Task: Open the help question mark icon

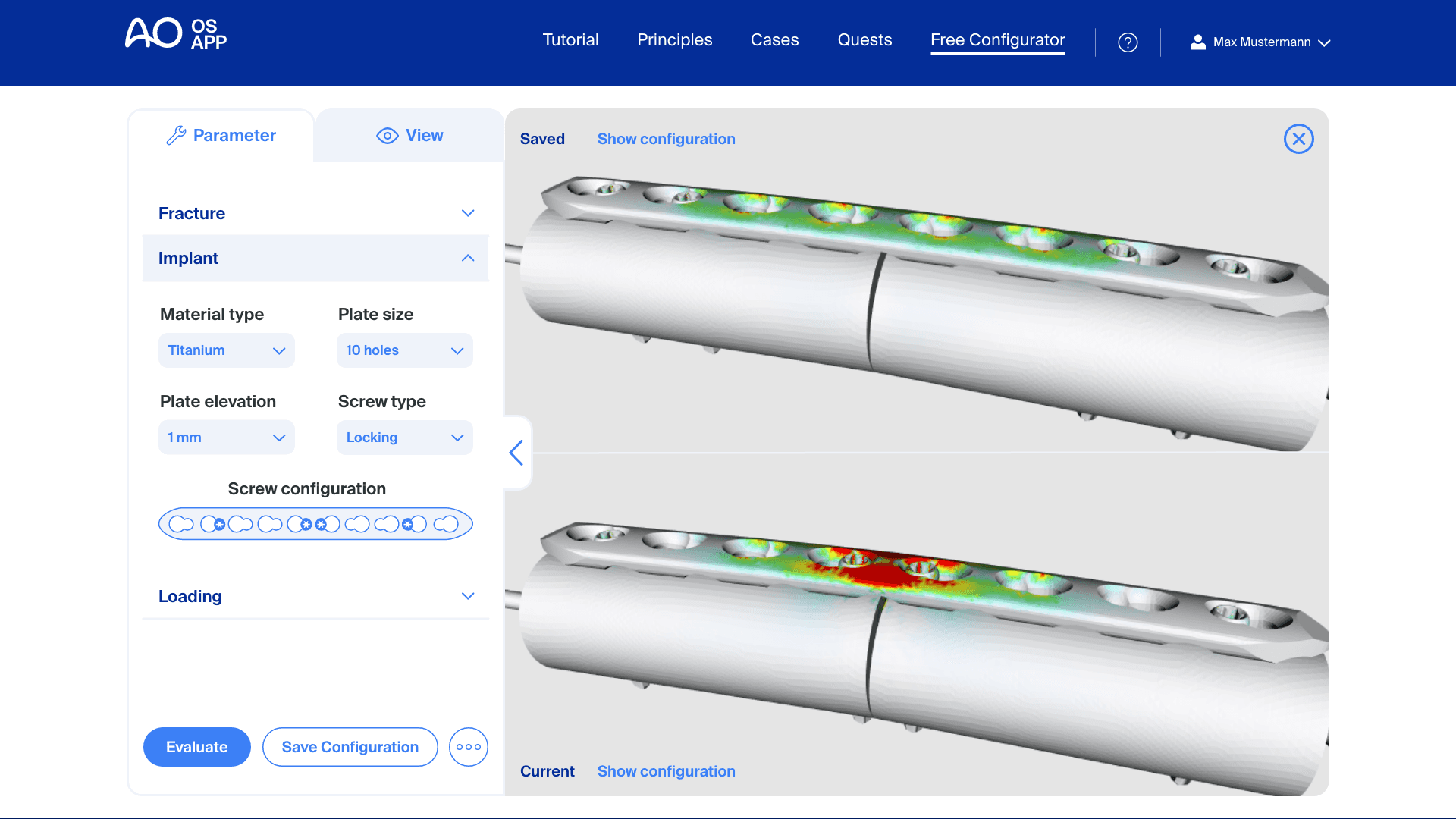Action: [x=1128, y=42]
